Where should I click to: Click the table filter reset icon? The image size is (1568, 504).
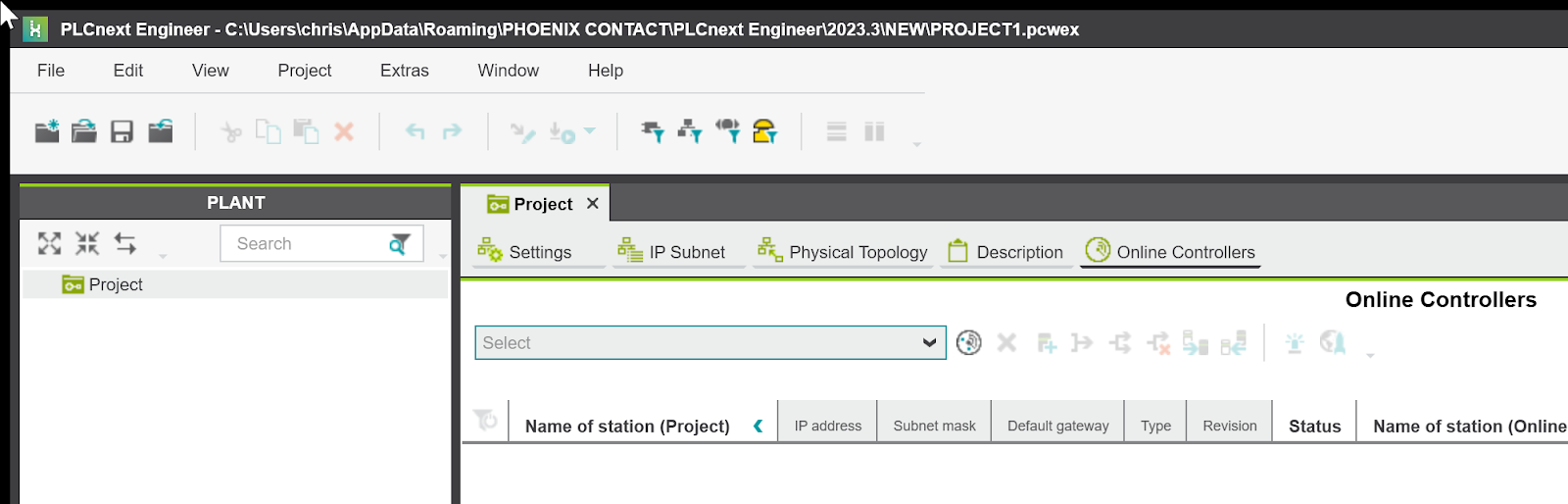[x=485, y=420]
